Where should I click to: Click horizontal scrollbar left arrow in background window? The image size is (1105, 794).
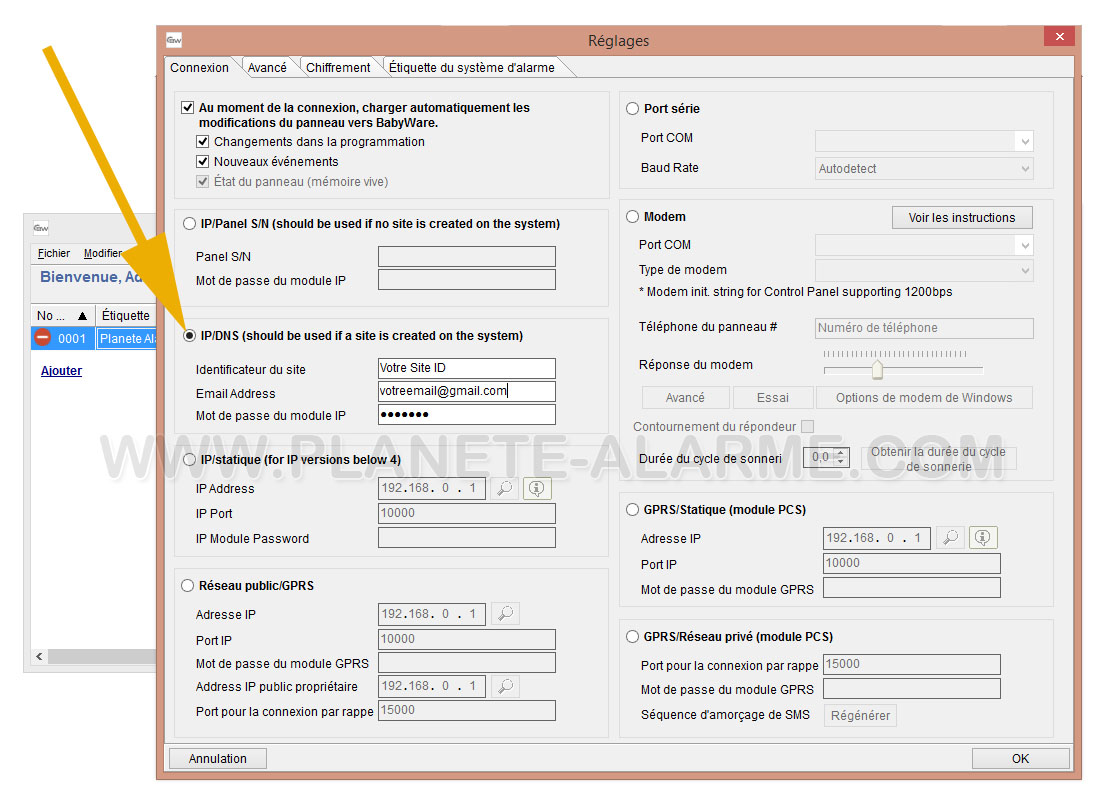coord(39,656)
